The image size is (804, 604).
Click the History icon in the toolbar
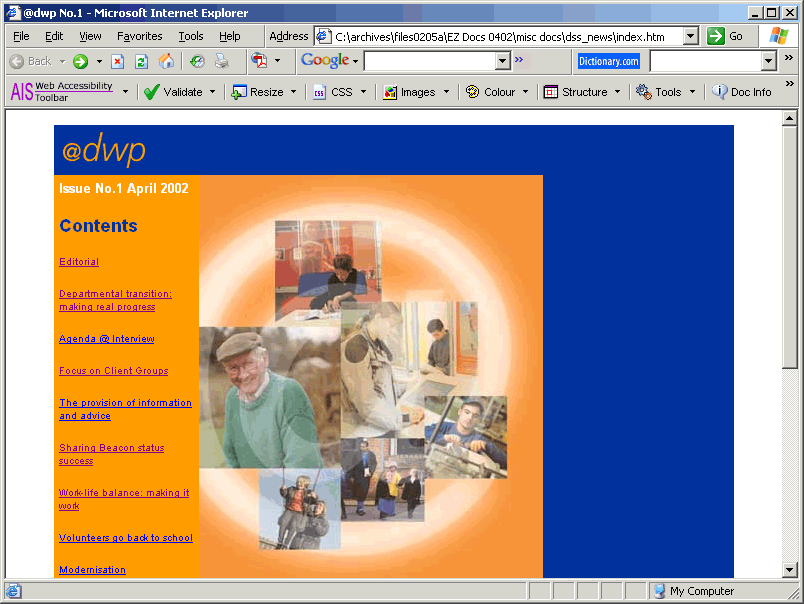pyautogui.click(x=197, y=62)
